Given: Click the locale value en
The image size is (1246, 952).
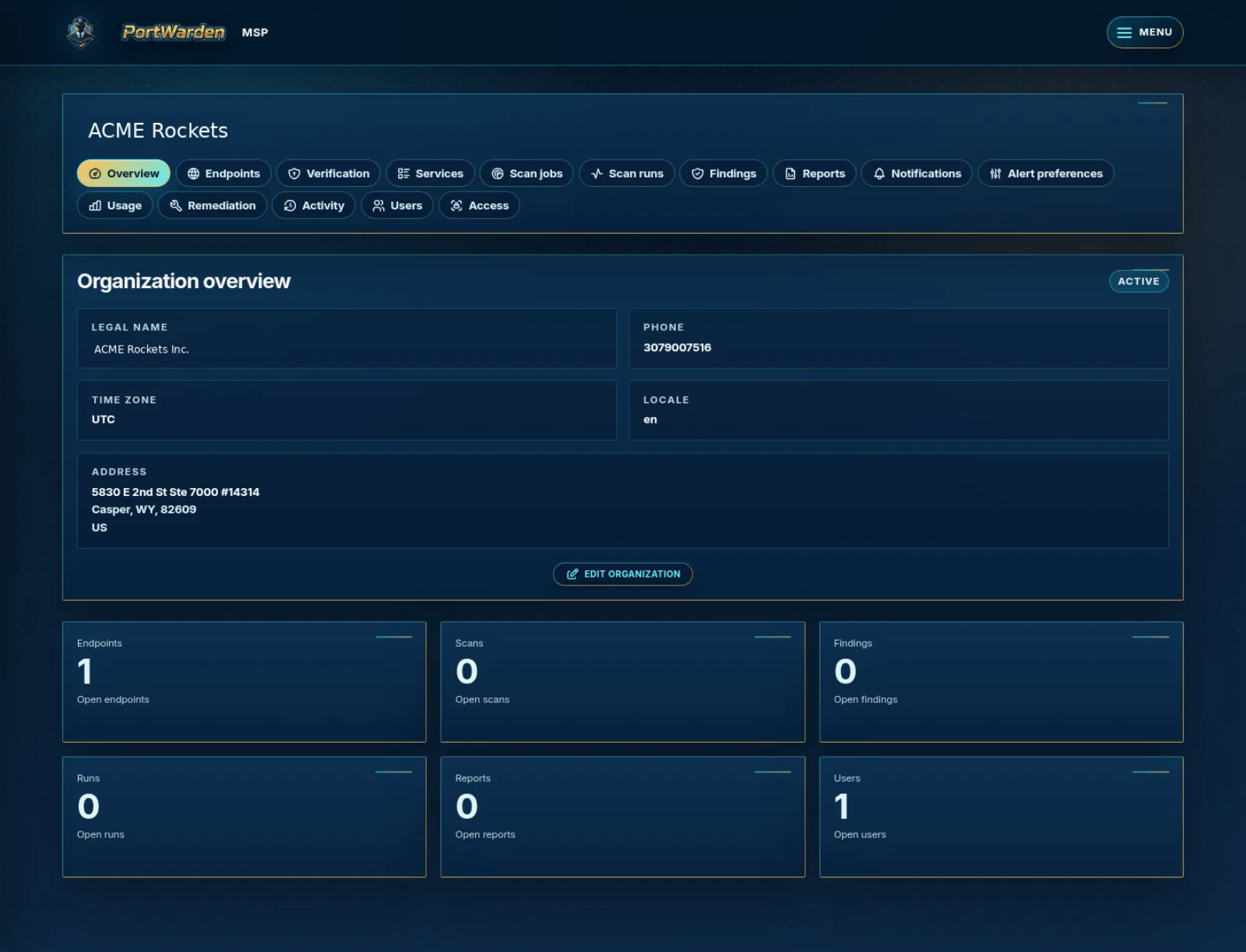Looking at the screenshot, I should tap(650, 420).
